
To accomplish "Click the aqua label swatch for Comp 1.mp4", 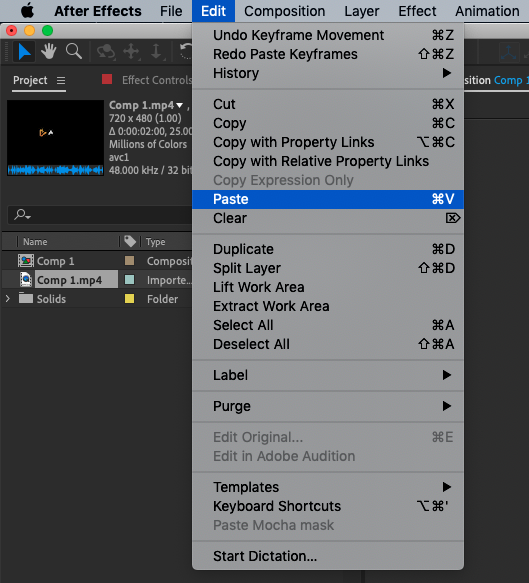I will tap(129, 280).
